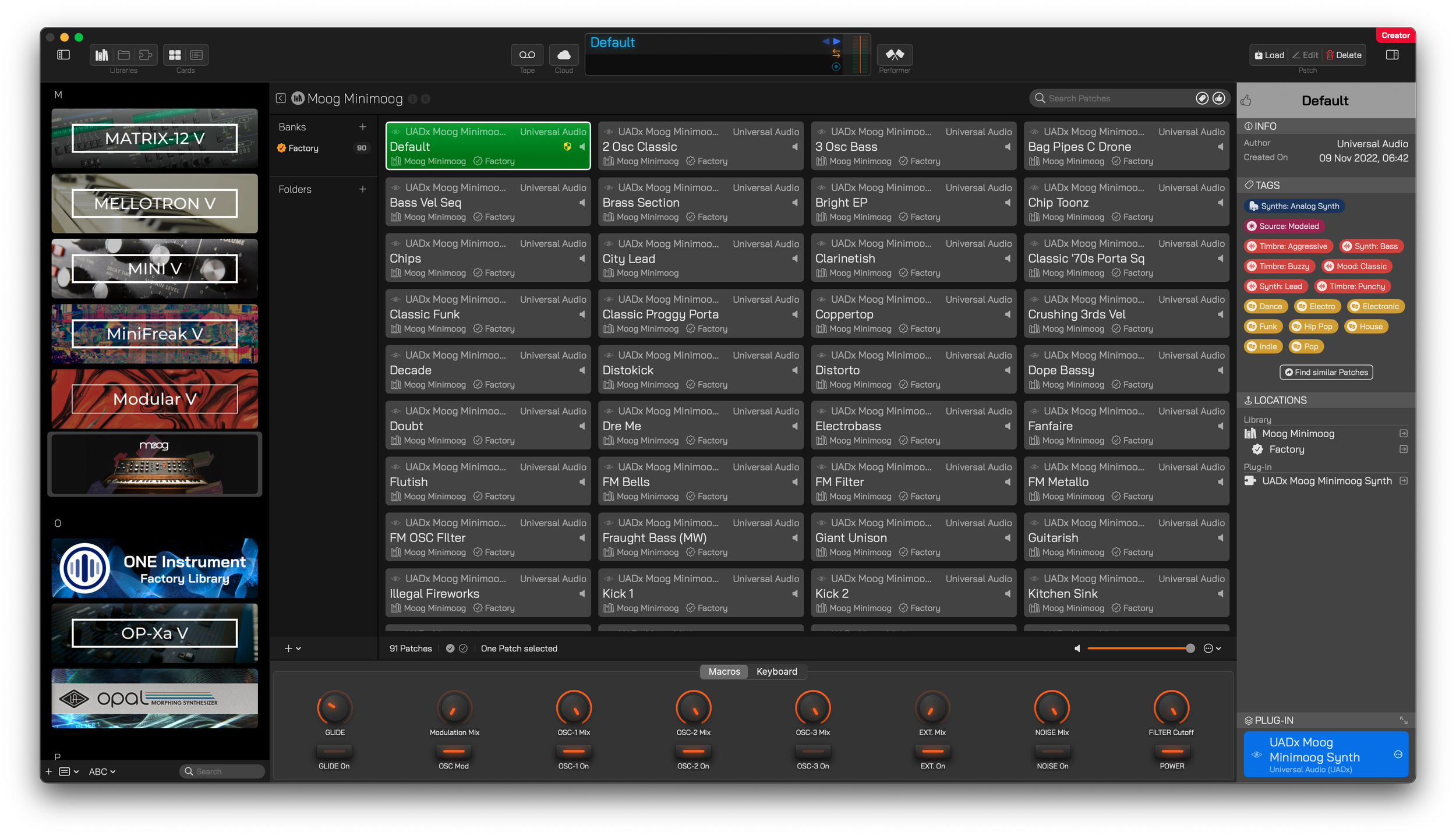Image resolution: width=1456 pixels, height=836 pixels.
Task: Click the add bank plus icon
Action: click(362, 127)
